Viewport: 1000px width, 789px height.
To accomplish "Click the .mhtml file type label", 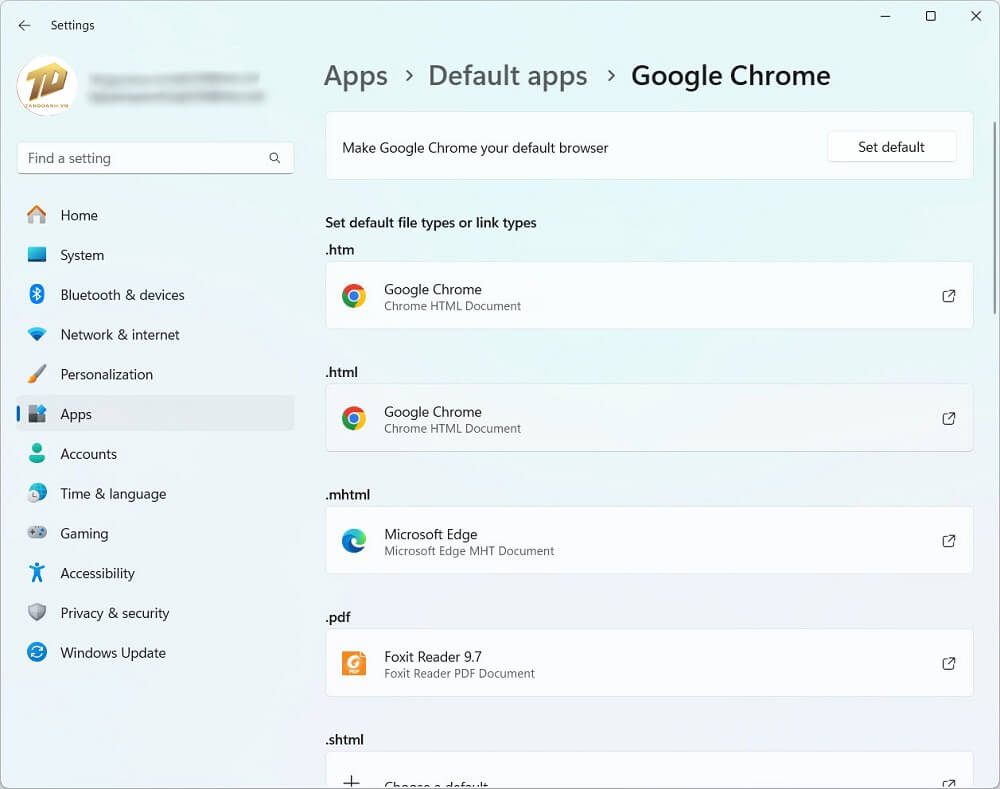I will click(348, 494).
